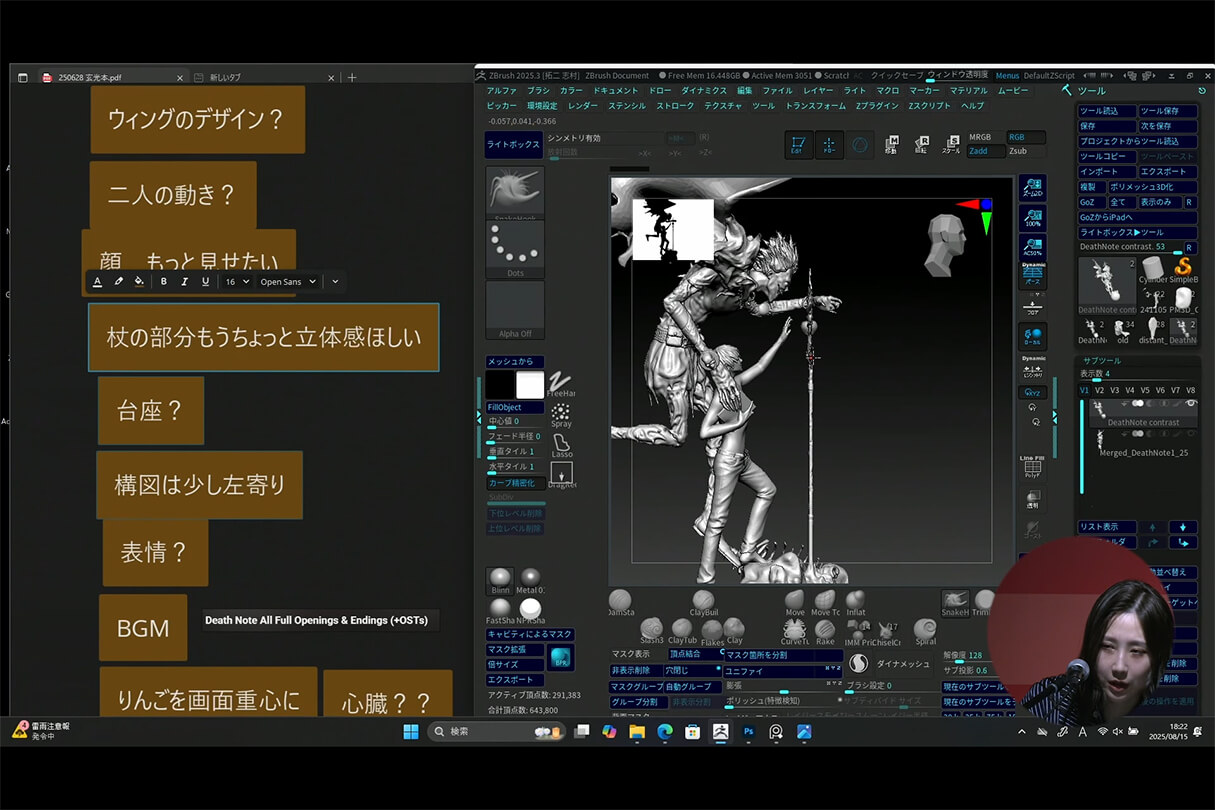Screen dimensions: 1215x810
Task: Open the font size 16 dropdown
Action: coord(238,281)
